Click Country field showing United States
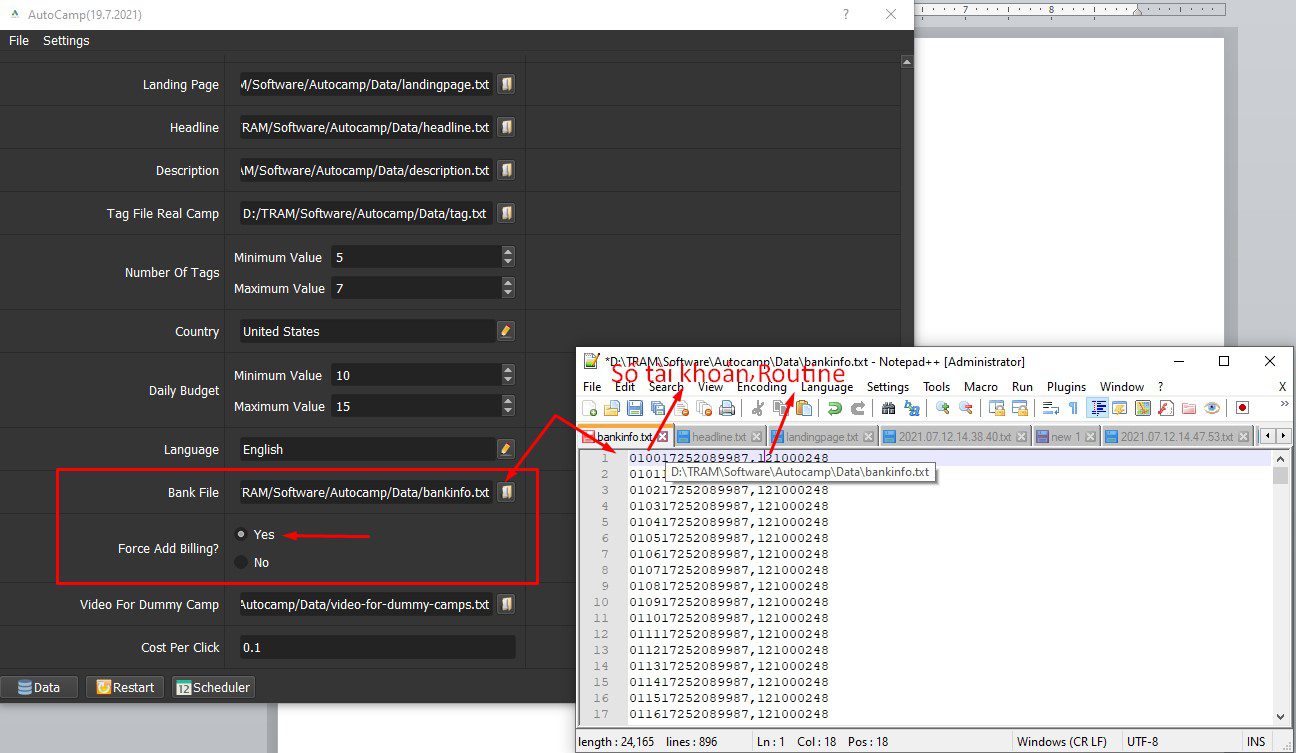This screenshot has width=1296, height=753. (369, 331)
